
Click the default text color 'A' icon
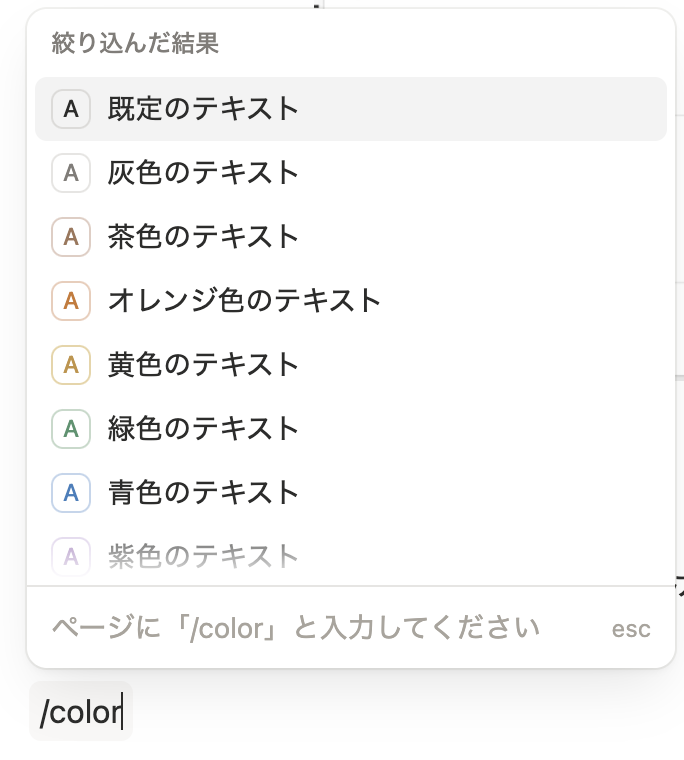point(71,109)
